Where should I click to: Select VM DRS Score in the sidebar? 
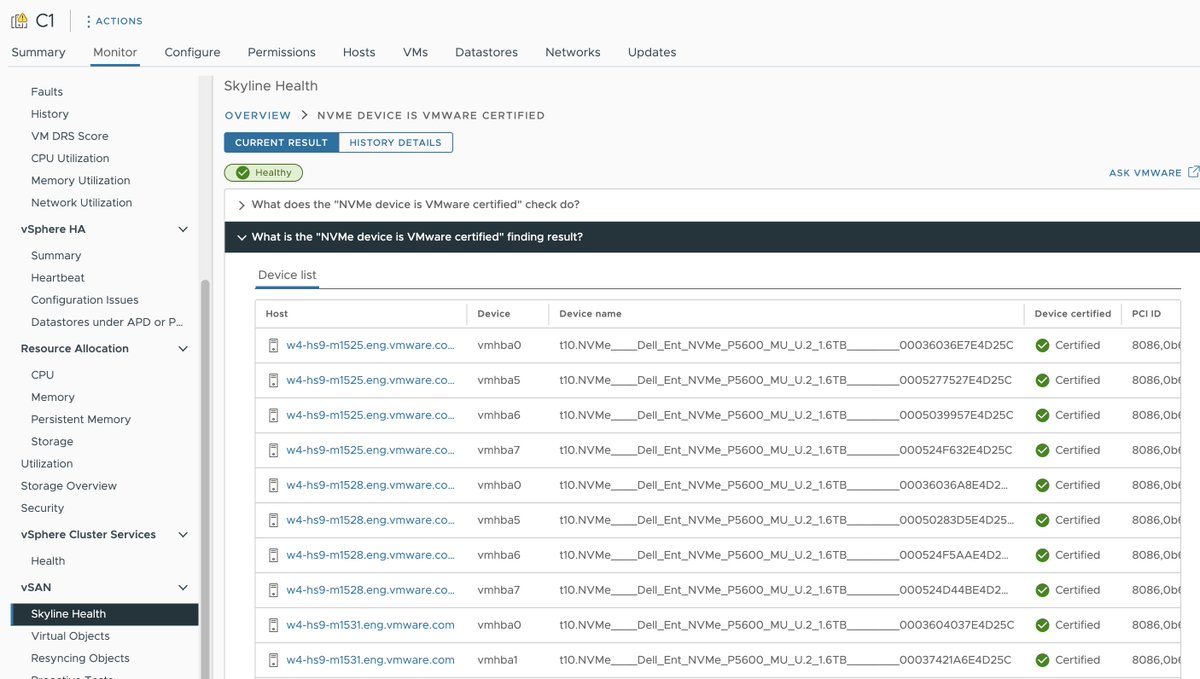(69, 136)
